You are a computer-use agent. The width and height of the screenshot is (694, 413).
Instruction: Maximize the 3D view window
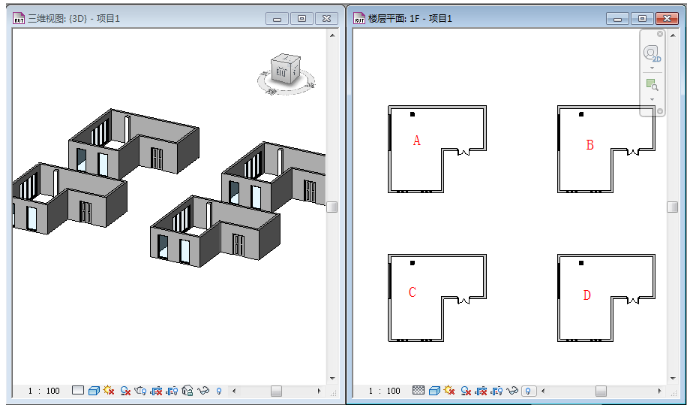click(x=302, y=19)
